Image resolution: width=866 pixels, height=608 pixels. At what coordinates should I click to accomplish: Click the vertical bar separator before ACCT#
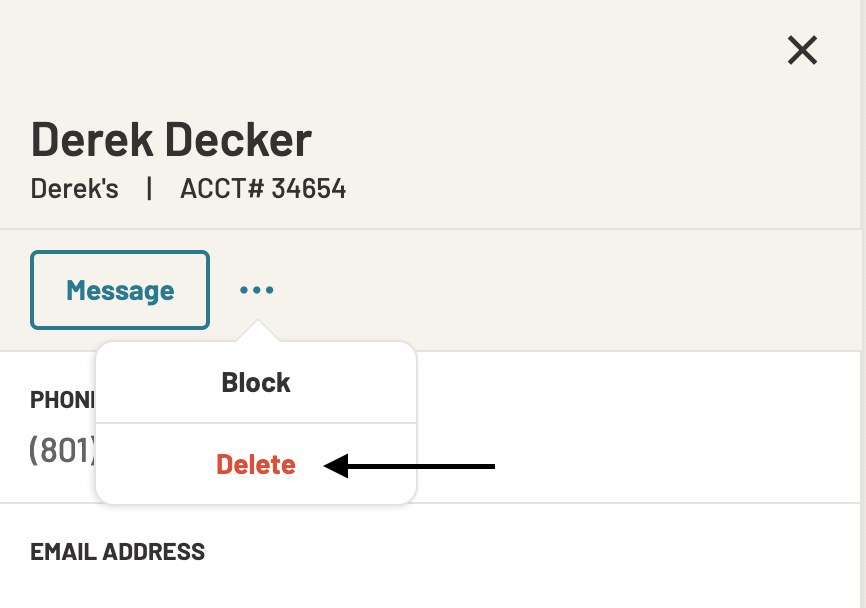(x=149, y=189)
